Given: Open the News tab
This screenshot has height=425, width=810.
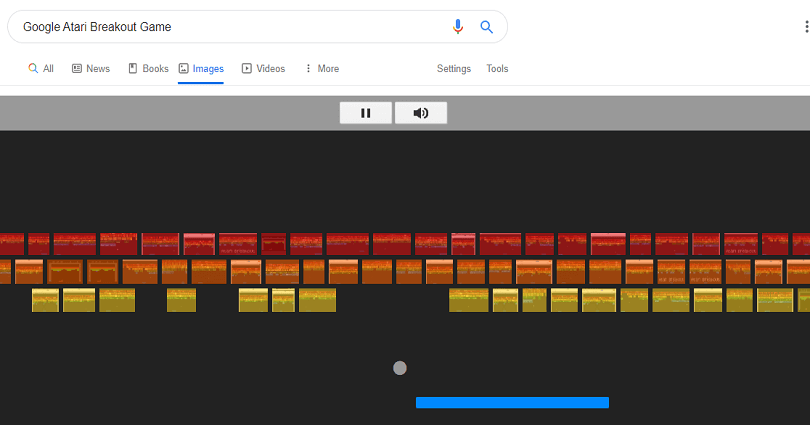Looking at the screenshot, I should tap(91, 69).
